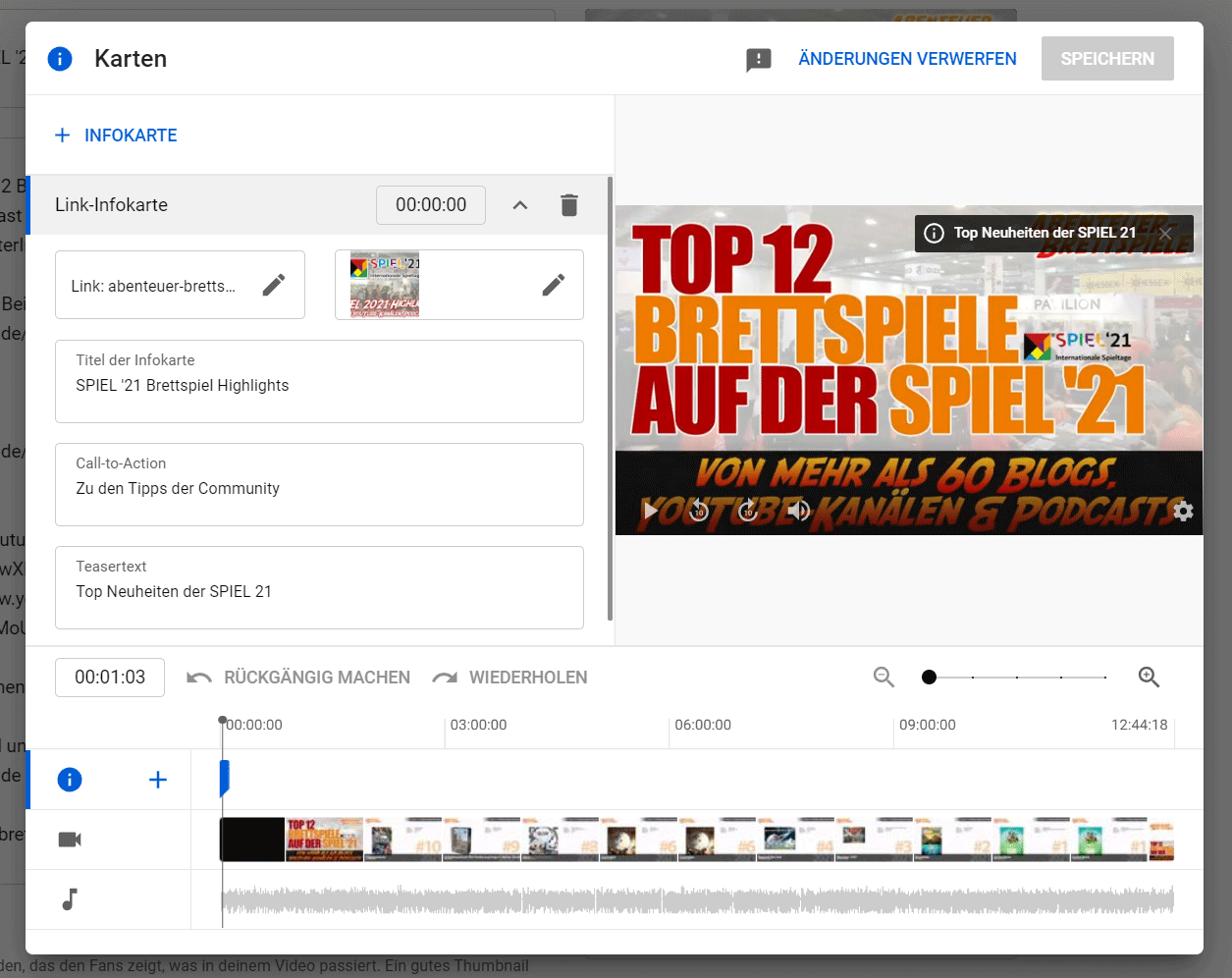The width and height of the screenshot is (1232, 978).
Task: Collapse the Link-Infokarte panel chevron
Action: pos(520,204)
